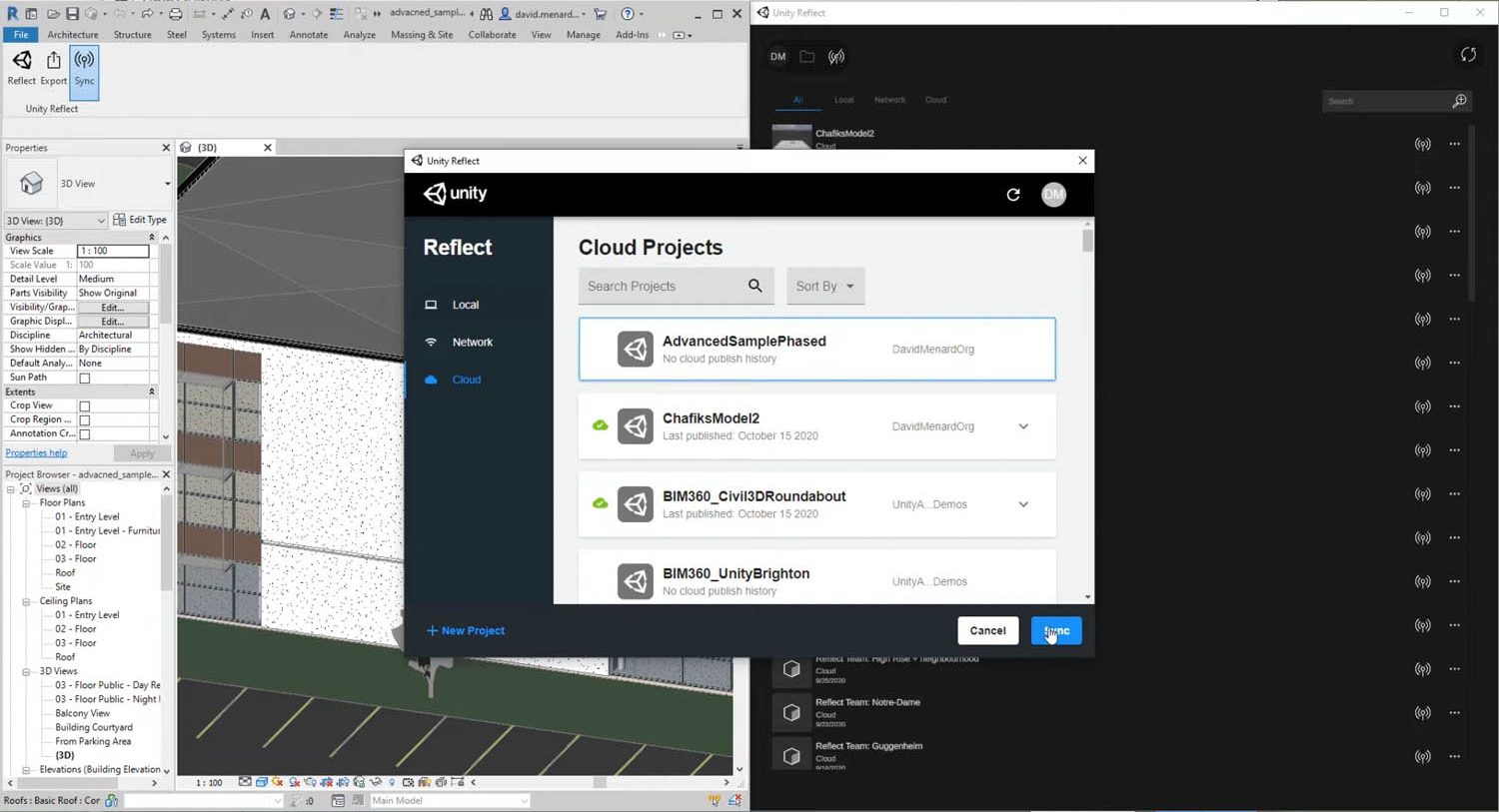
Task: Expand the BIM360_Civil3DRoundabout project chevron
Action: 1023,504
